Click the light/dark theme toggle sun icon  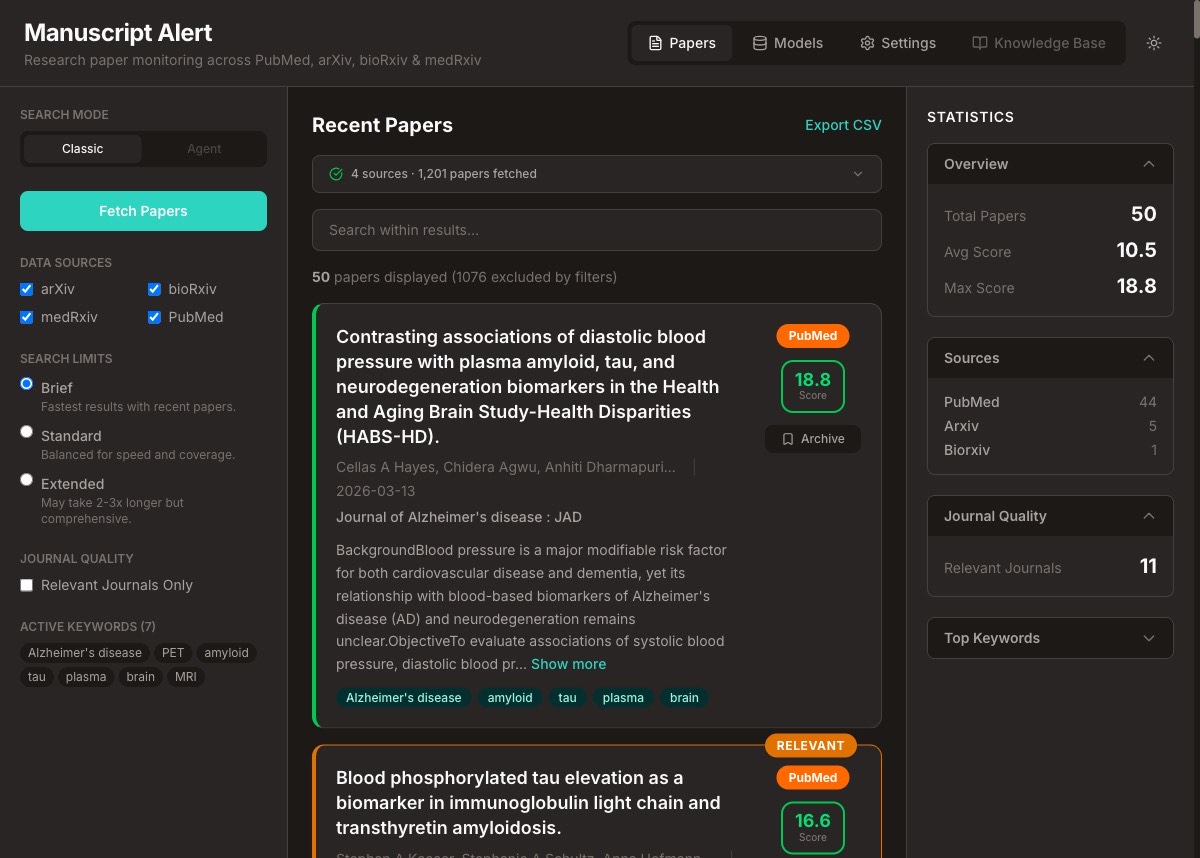[x=1154, y=43]
